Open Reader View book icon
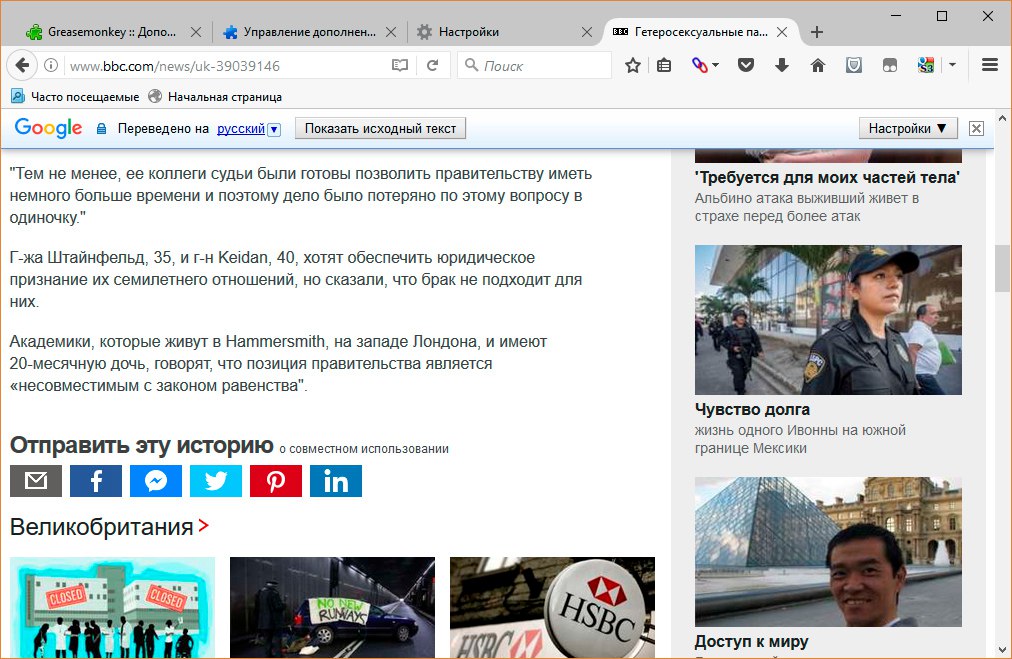 click(x=400, y=65)
